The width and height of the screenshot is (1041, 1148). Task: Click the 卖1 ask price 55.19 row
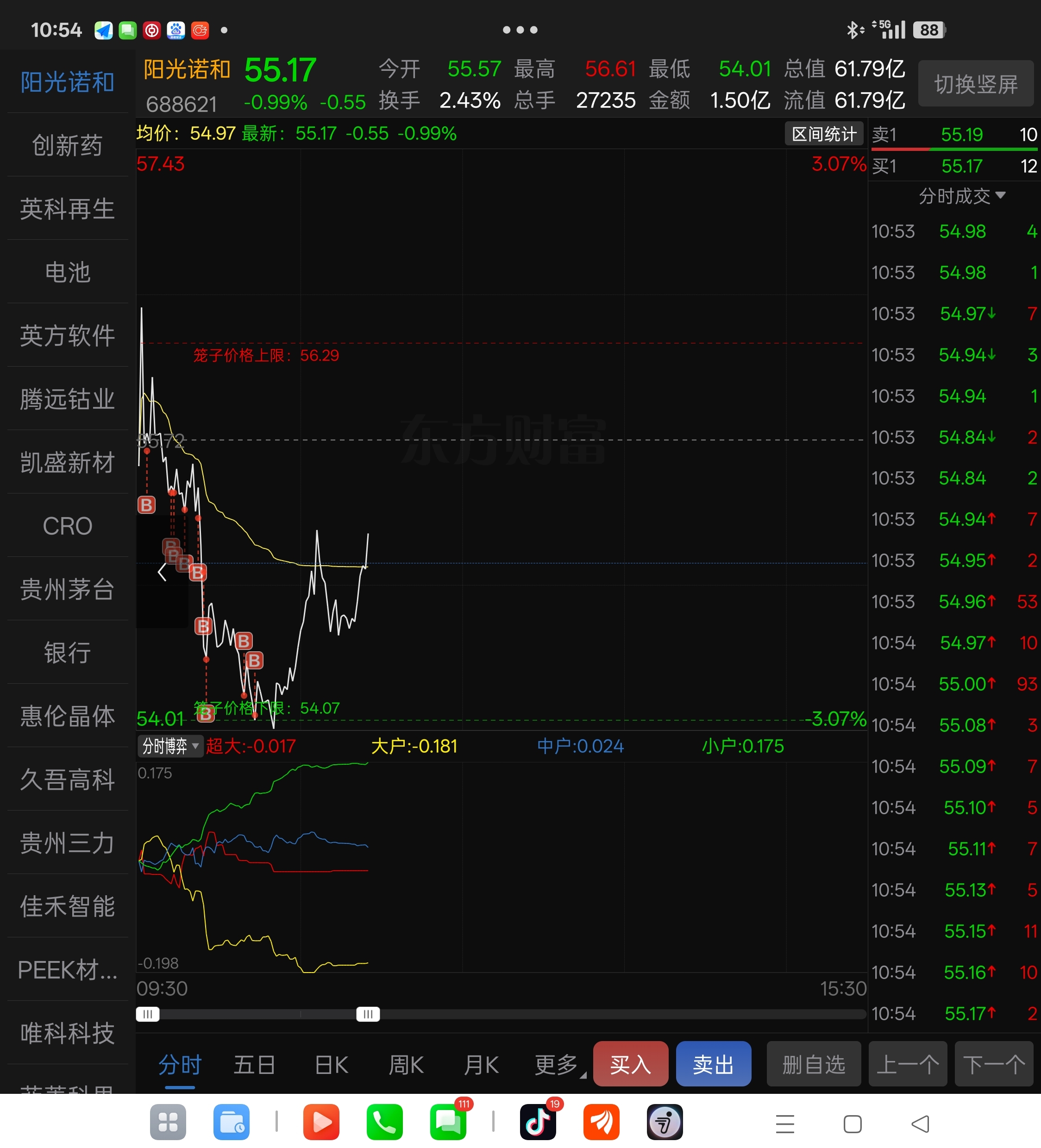[x=954, y=134]
